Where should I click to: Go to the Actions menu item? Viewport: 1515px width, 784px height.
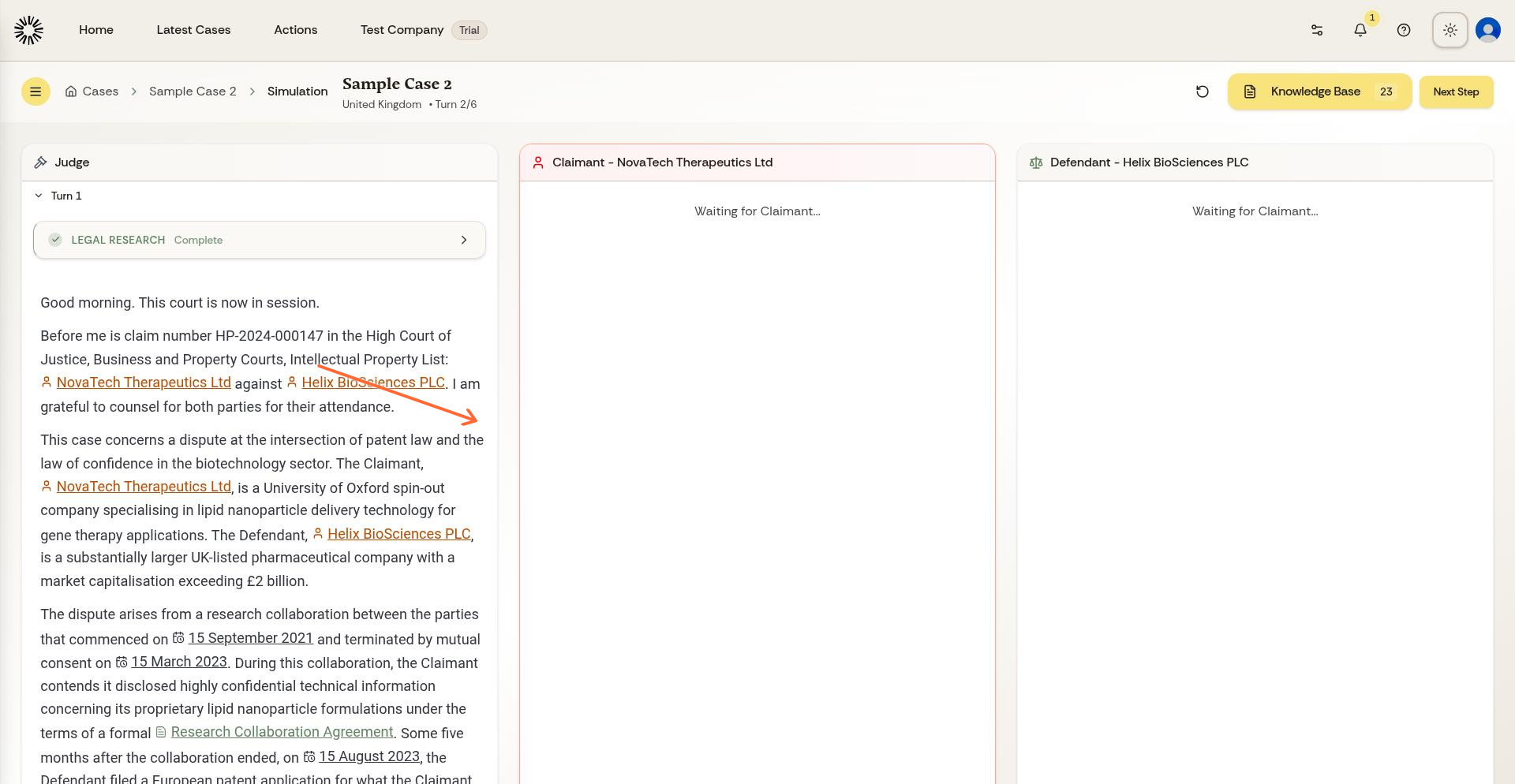point(295,30)
